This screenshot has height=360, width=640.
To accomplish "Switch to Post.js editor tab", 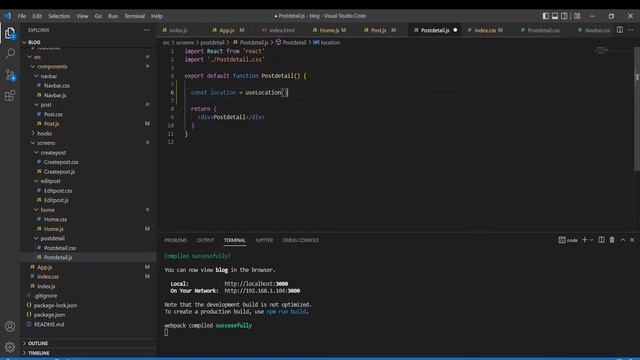I will click(378, 30).
